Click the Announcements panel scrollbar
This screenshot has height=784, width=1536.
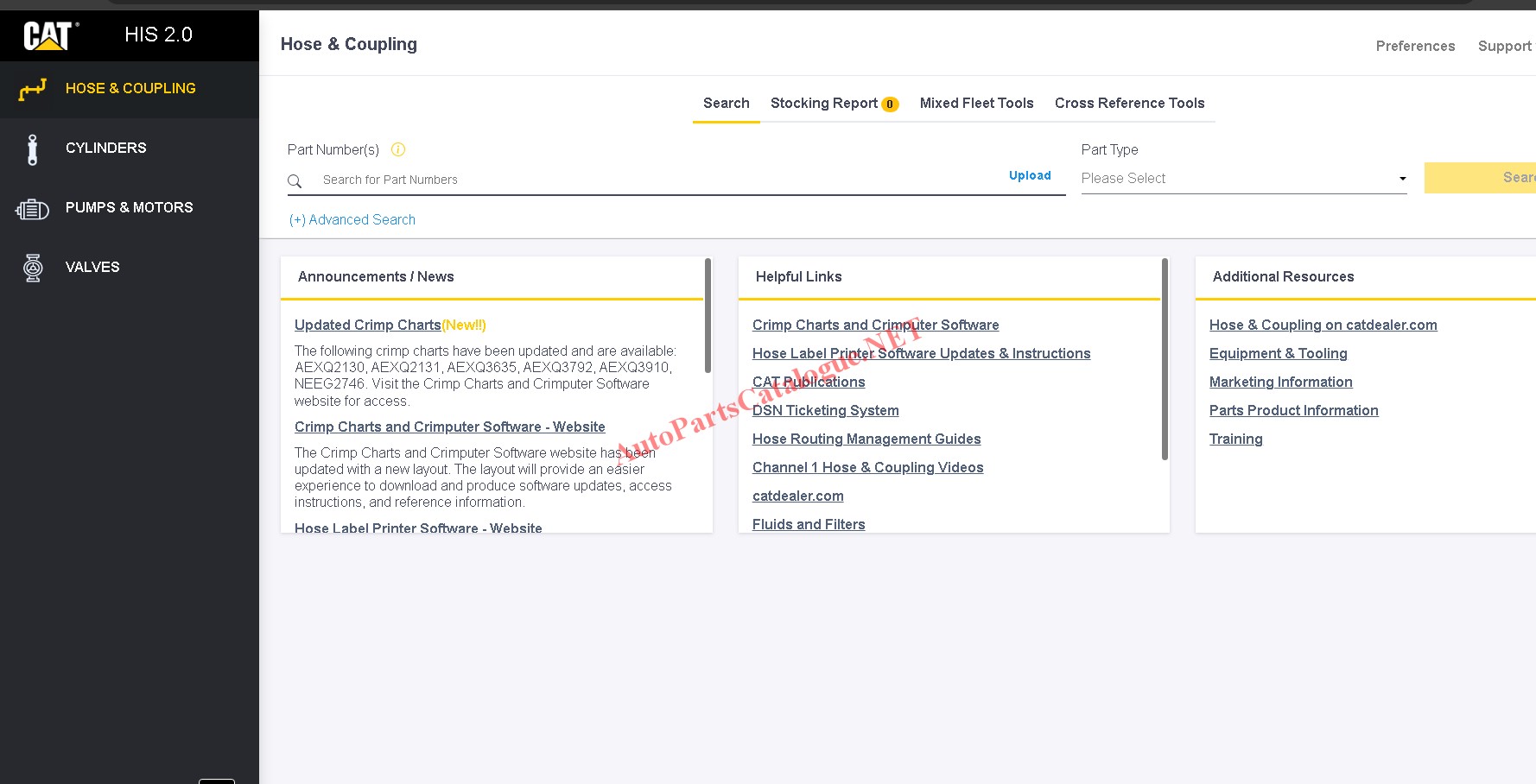pos(708,316)
